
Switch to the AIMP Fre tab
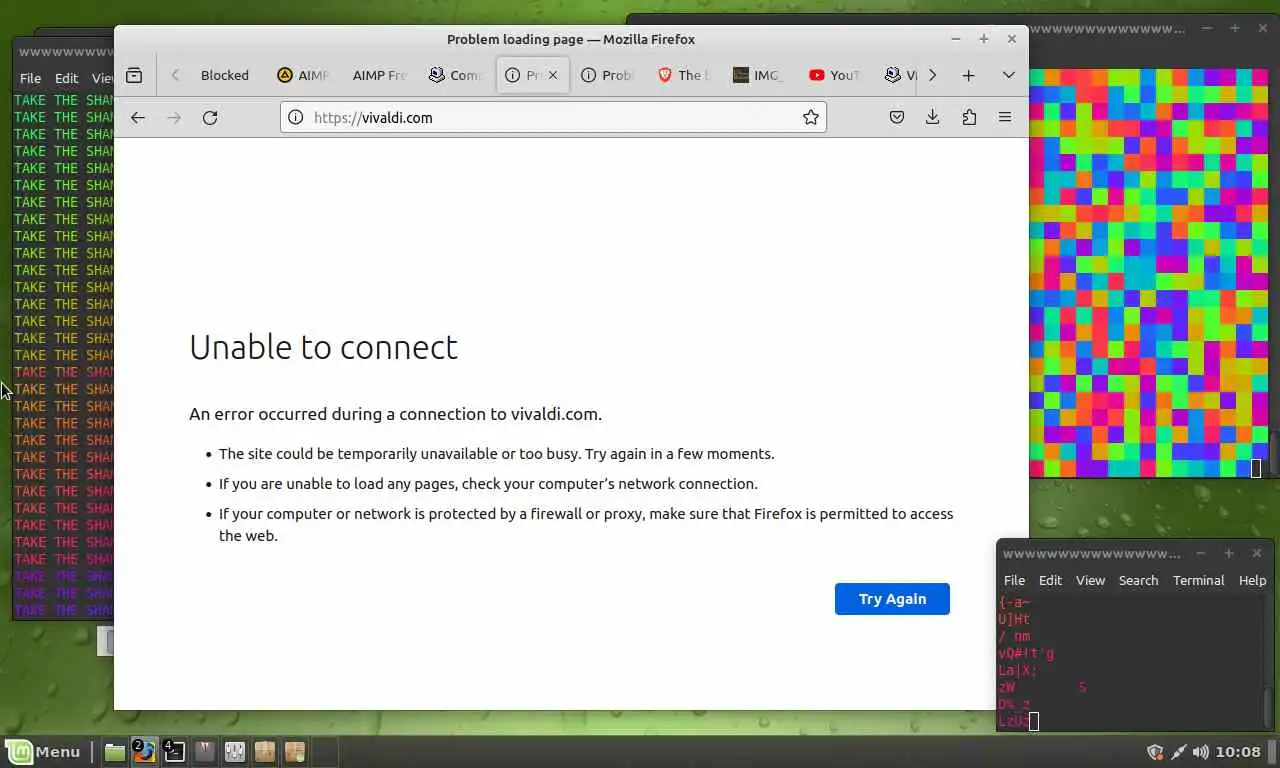379,75
